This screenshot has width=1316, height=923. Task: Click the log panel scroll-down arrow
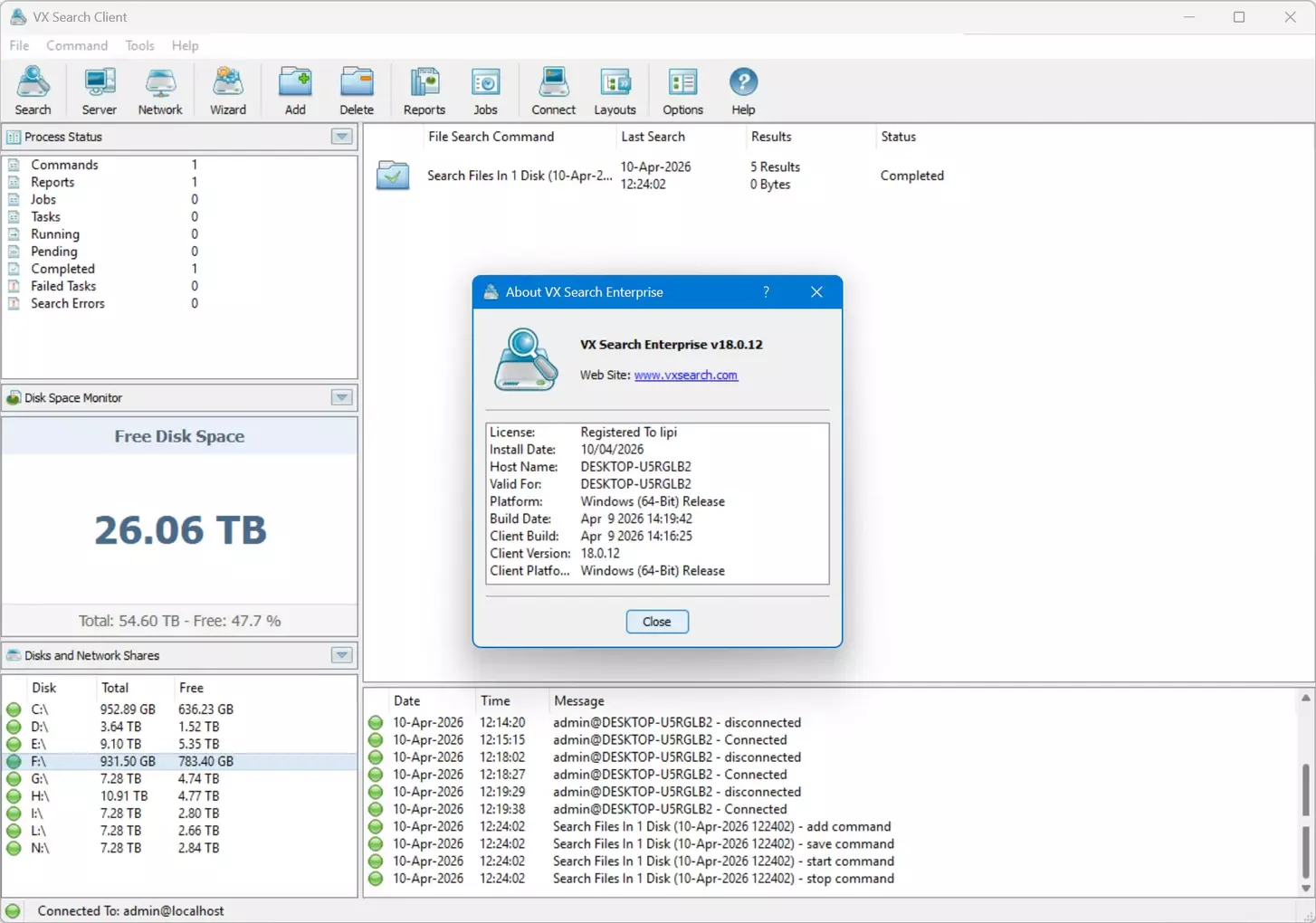pyautogui.click(x=1305, y=888)
